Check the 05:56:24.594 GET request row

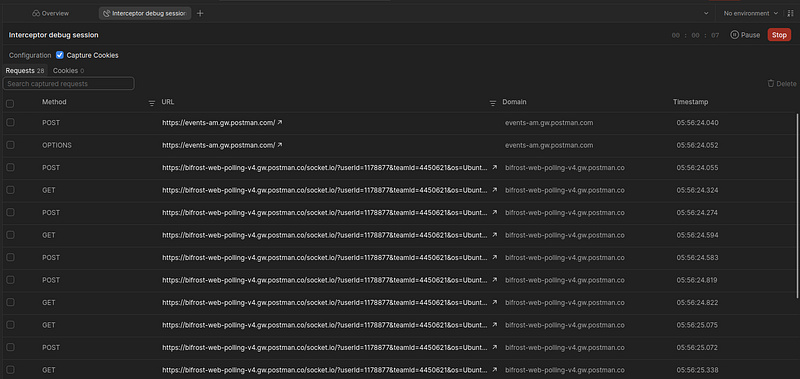(10, 235)
